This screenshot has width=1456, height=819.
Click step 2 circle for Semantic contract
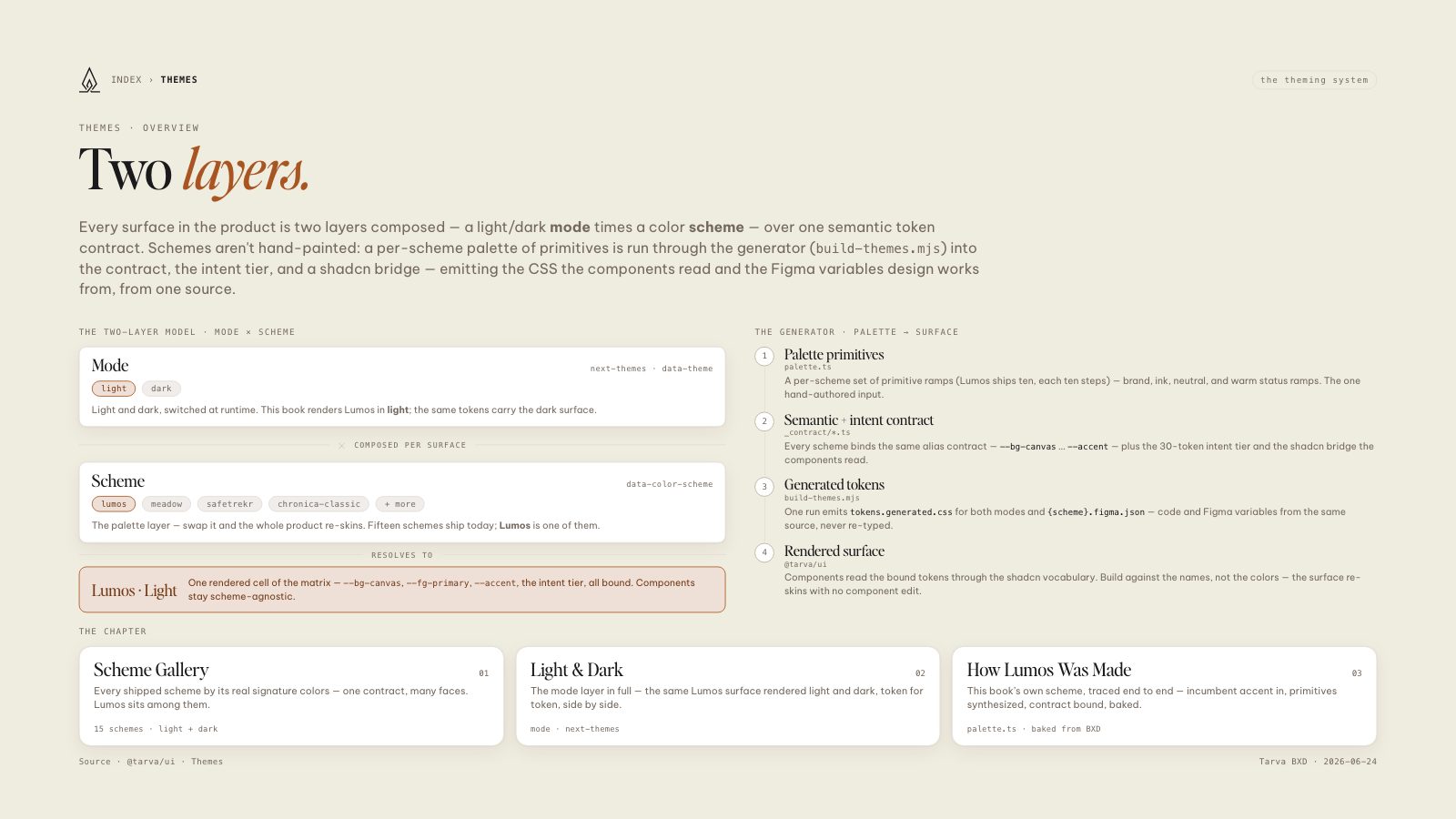click(764, 421)
